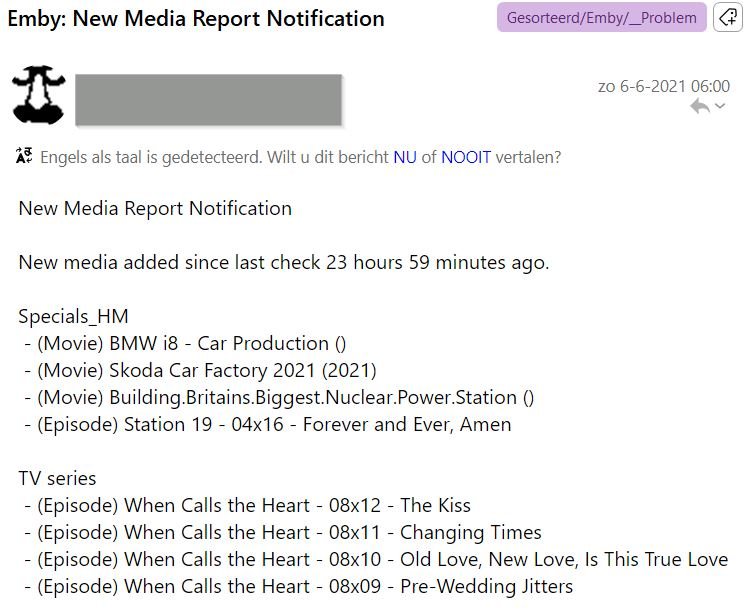Click the TV series section heading
The height and width of the screenshot is (614, 744).
(x=57, y=478)
